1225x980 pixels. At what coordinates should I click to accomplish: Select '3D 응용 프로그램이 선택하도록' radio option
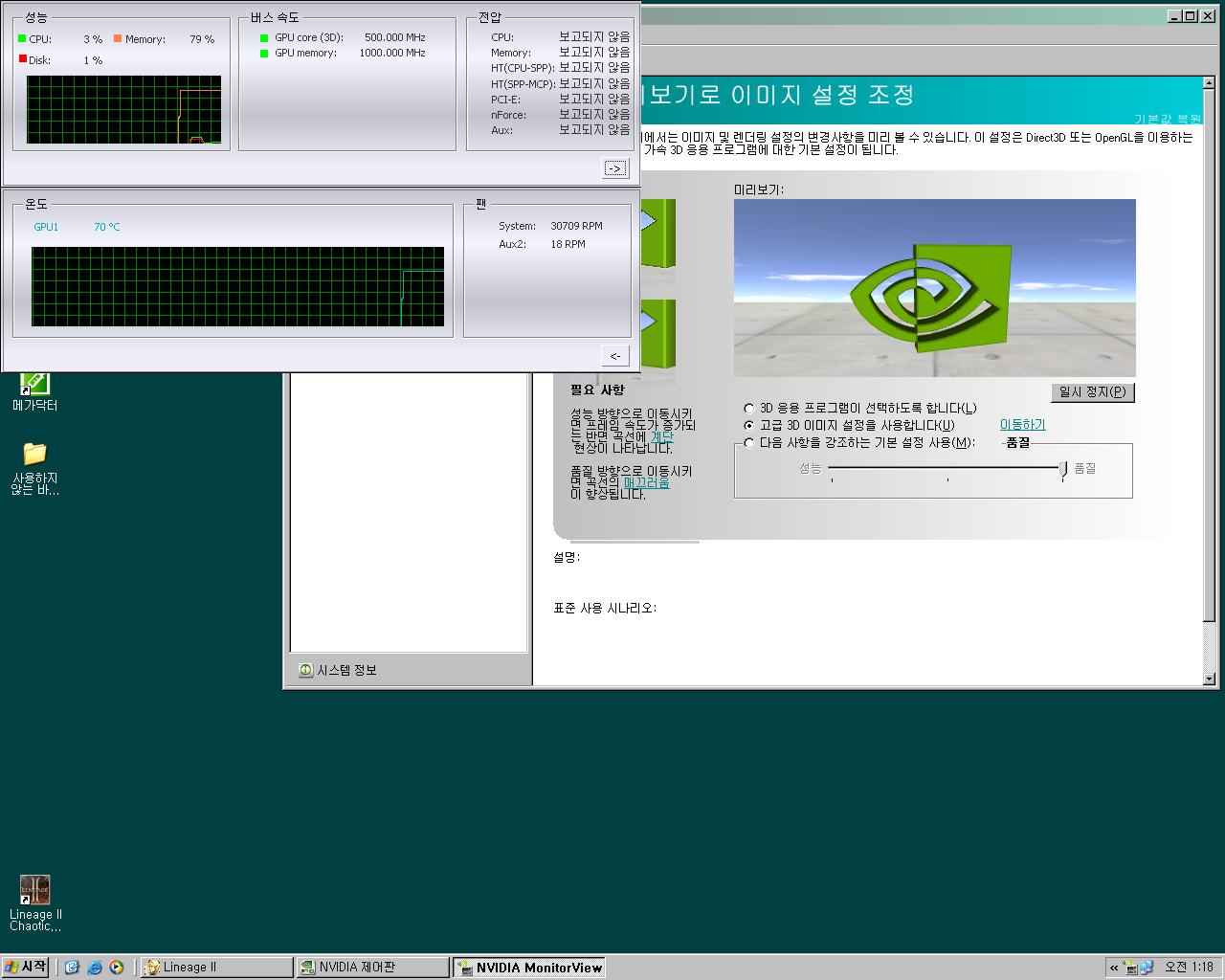click(749, 409)
